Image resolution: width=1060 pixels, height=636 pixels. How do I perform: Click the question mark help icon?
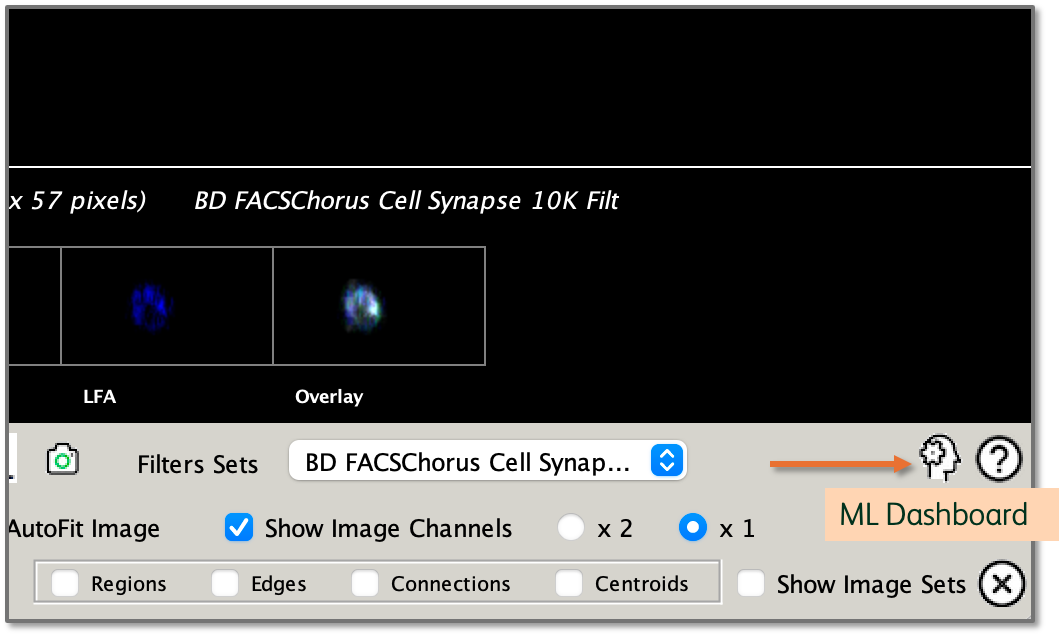tap(998, 459)
